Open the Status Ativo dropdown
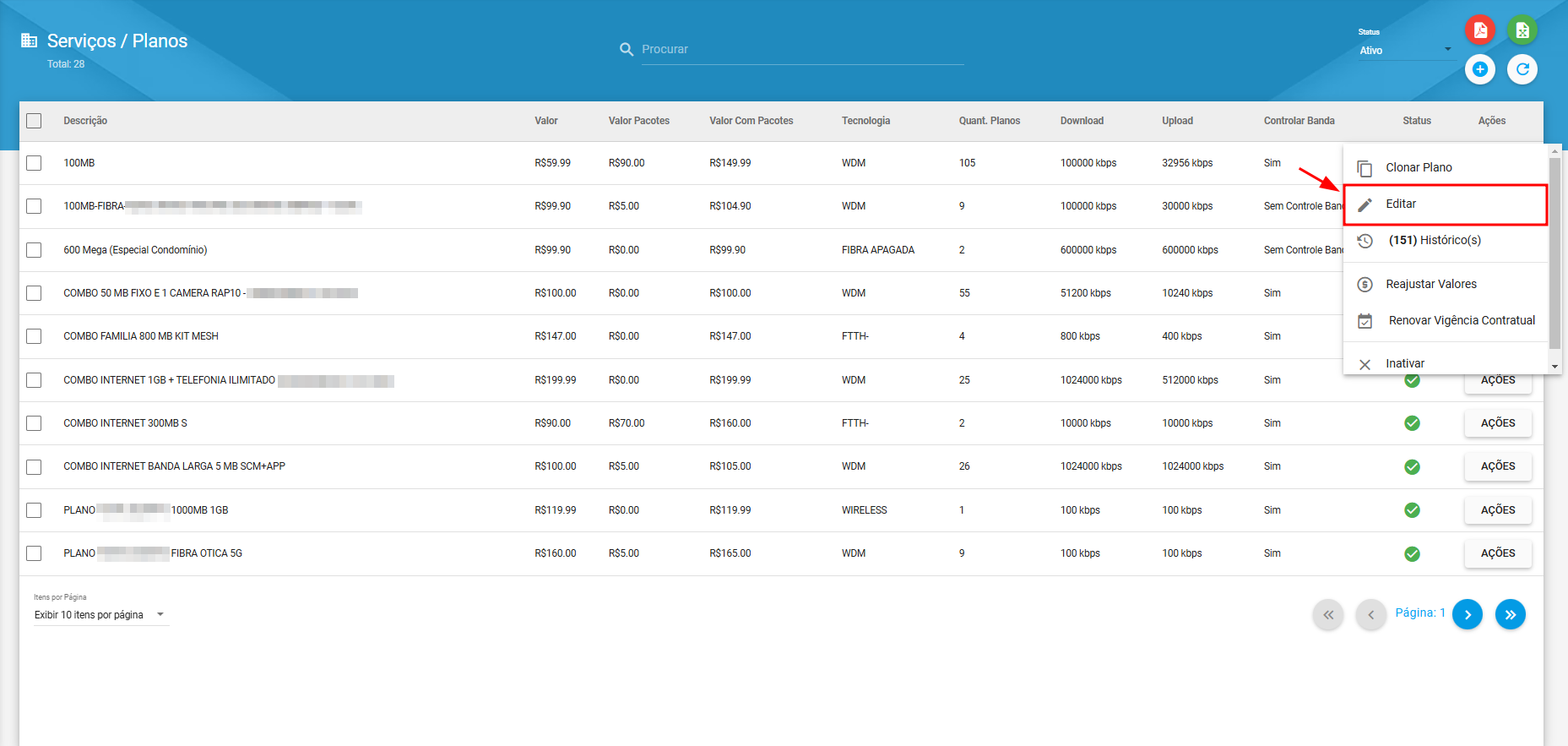1568x746 pixels. pos(1405,51)
